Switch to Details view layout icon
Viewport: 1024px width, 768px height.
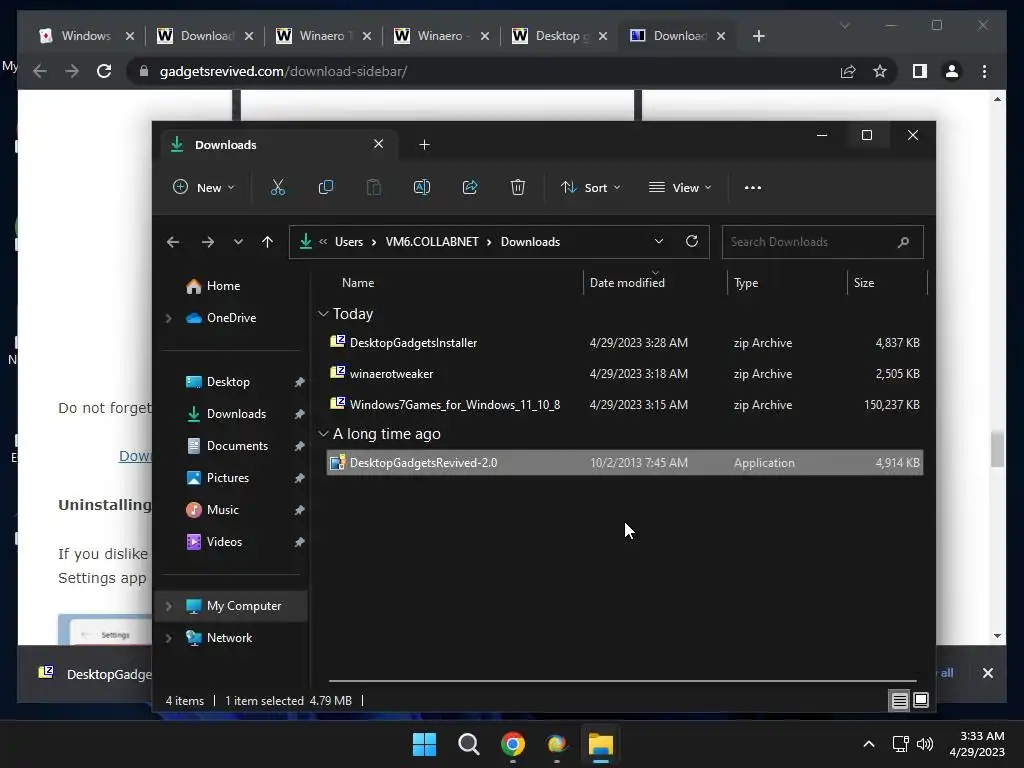899,701
